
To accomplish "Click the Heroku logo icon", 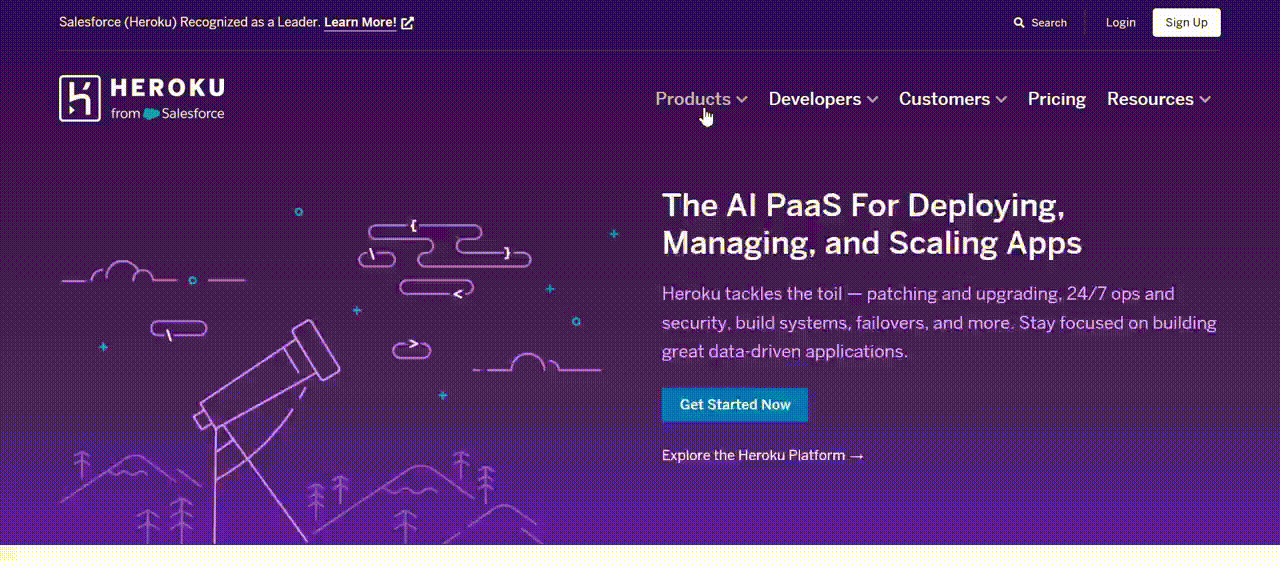I will [x=80, y=98].
